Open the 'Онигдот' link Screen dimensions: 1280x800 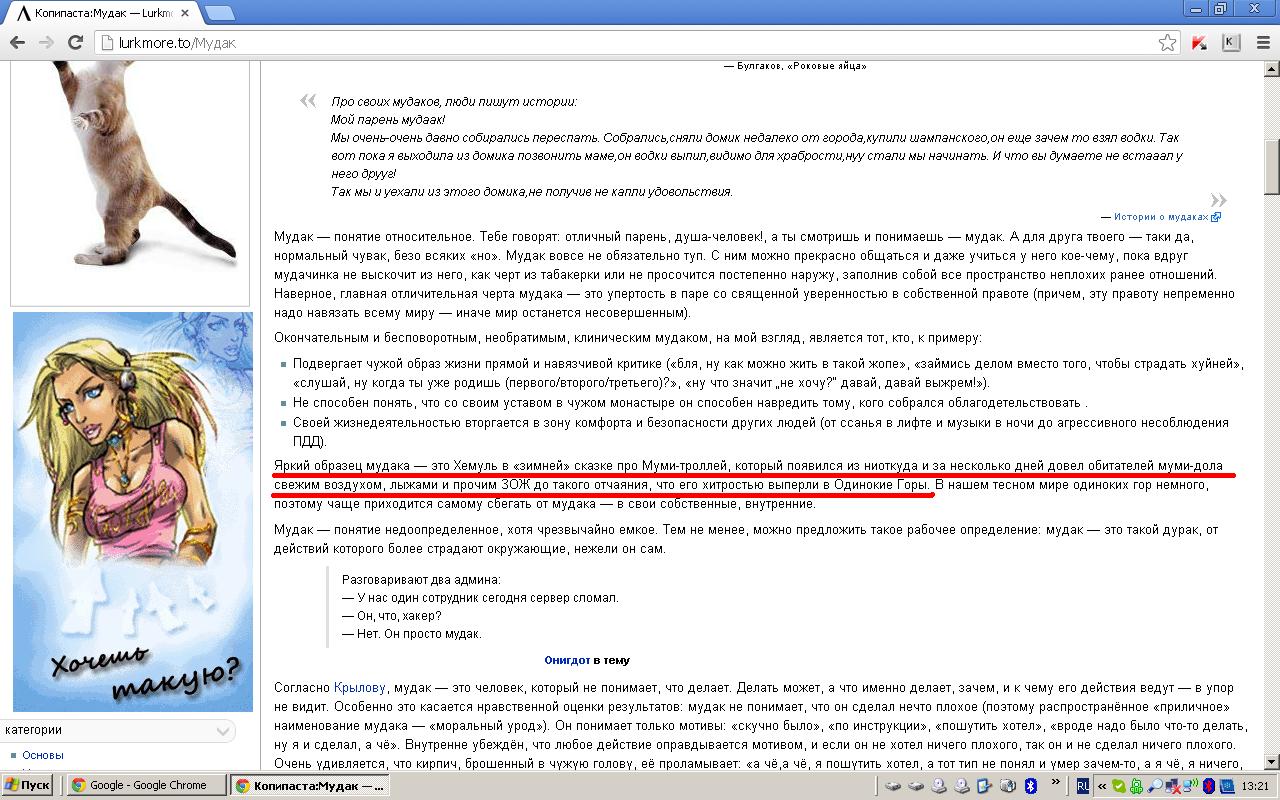tap(567, 660)
